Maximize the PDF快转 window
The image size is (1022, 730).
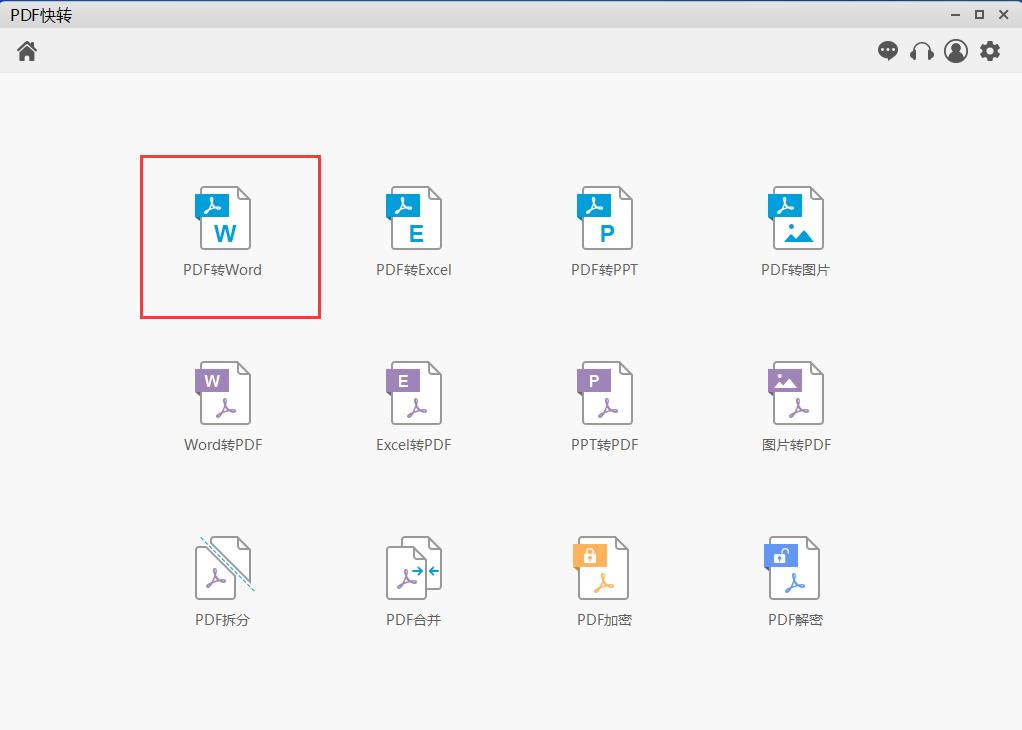[979, 14]
